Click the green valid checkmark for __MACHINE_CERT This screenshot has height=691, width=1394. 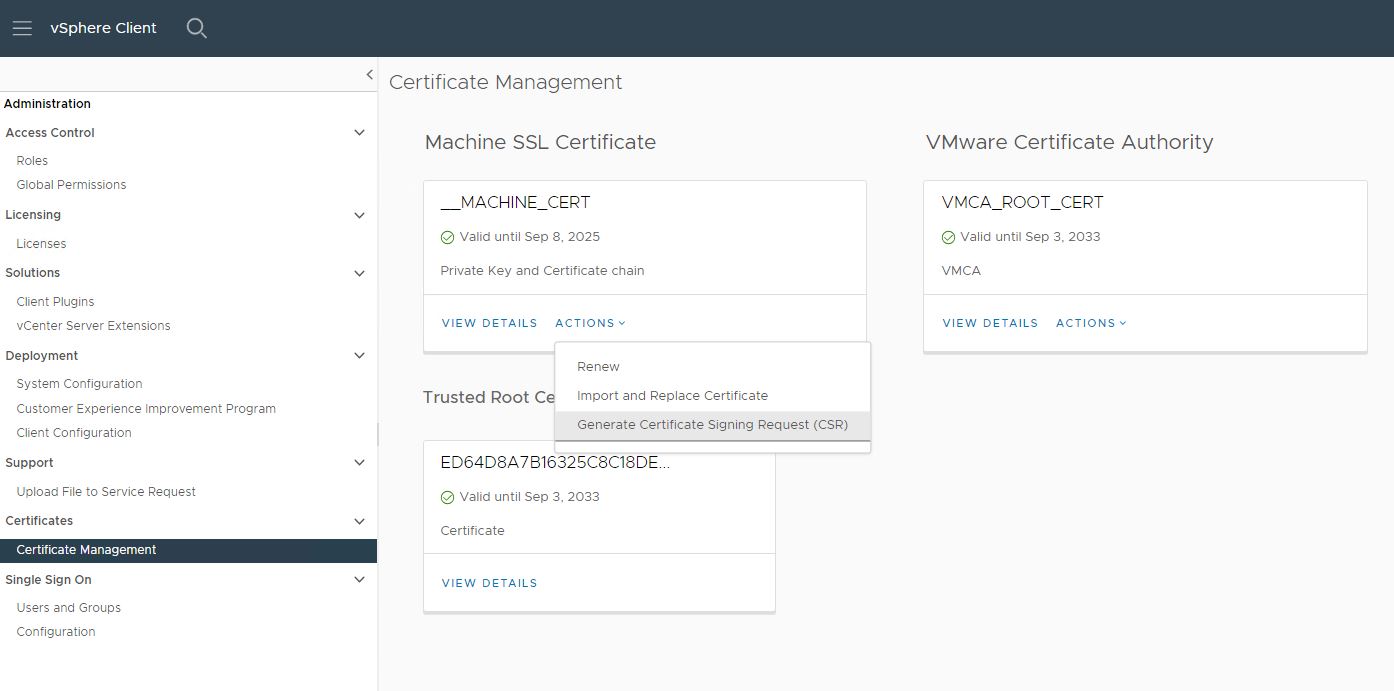coord(447,237)
